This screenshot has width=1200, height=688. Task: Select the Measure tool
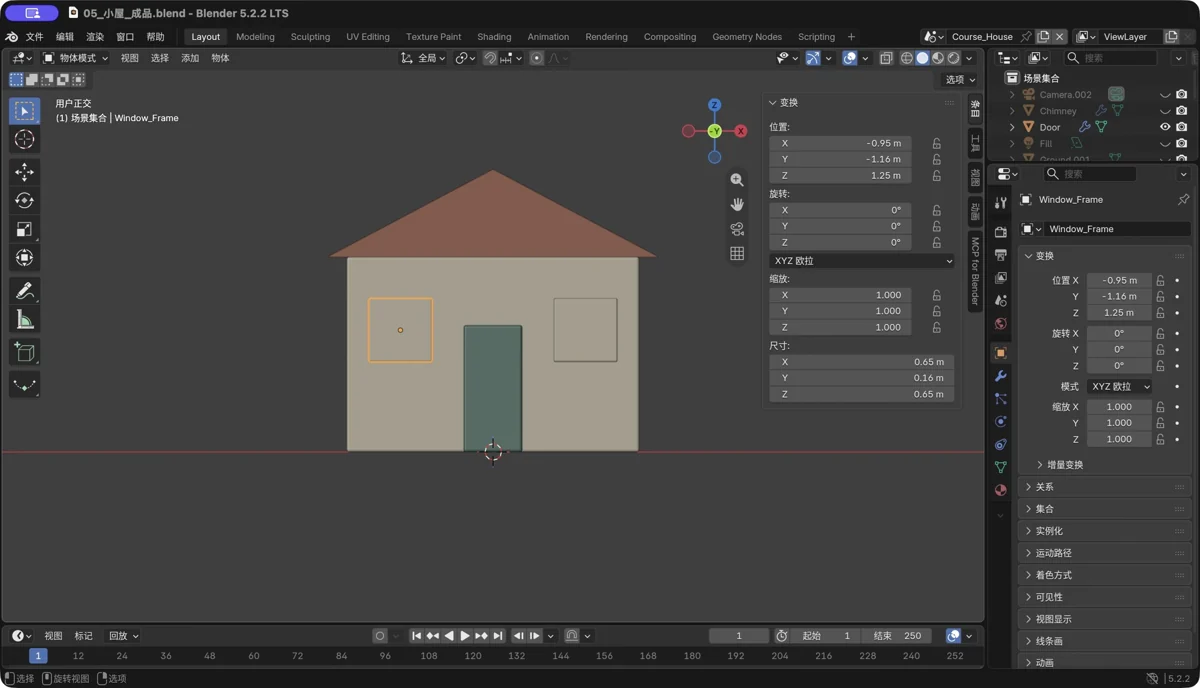click(24, 320)
